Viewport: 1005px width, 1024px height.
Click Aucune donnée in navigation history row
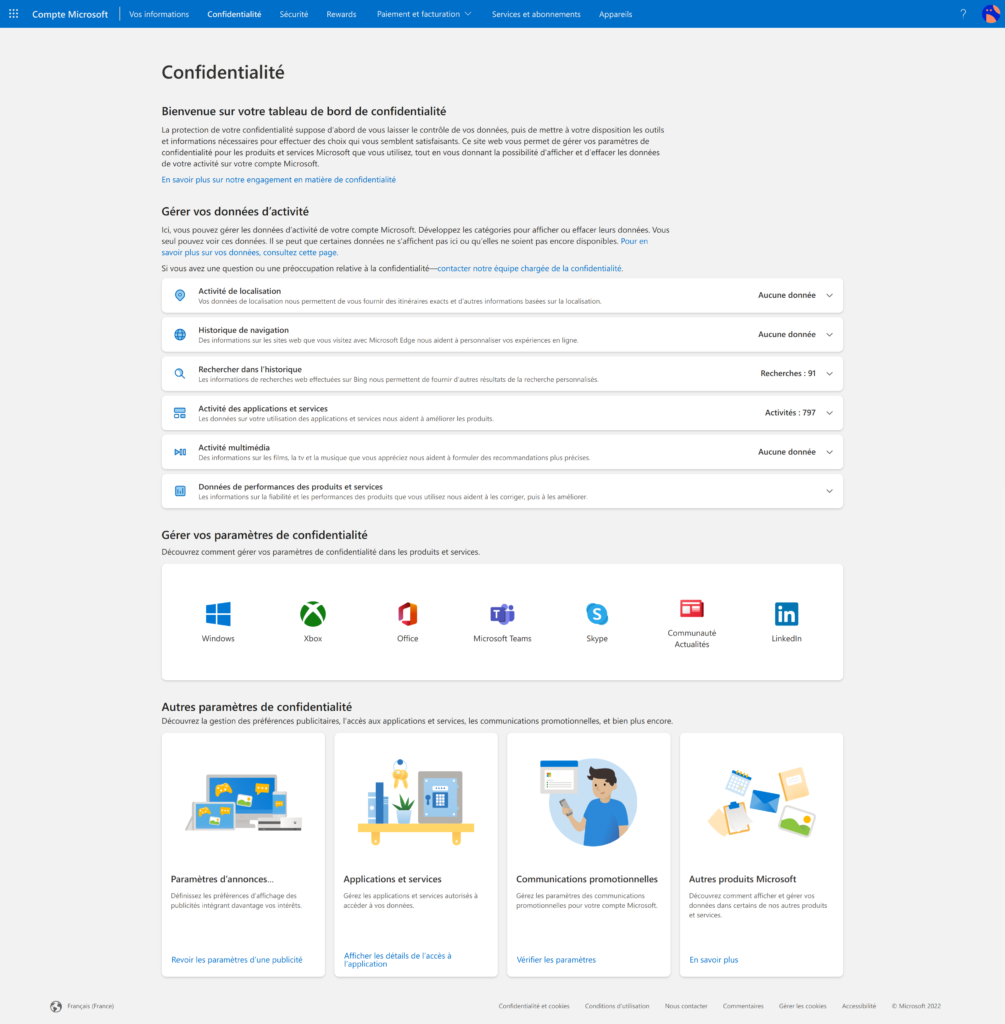click(786, 334)
